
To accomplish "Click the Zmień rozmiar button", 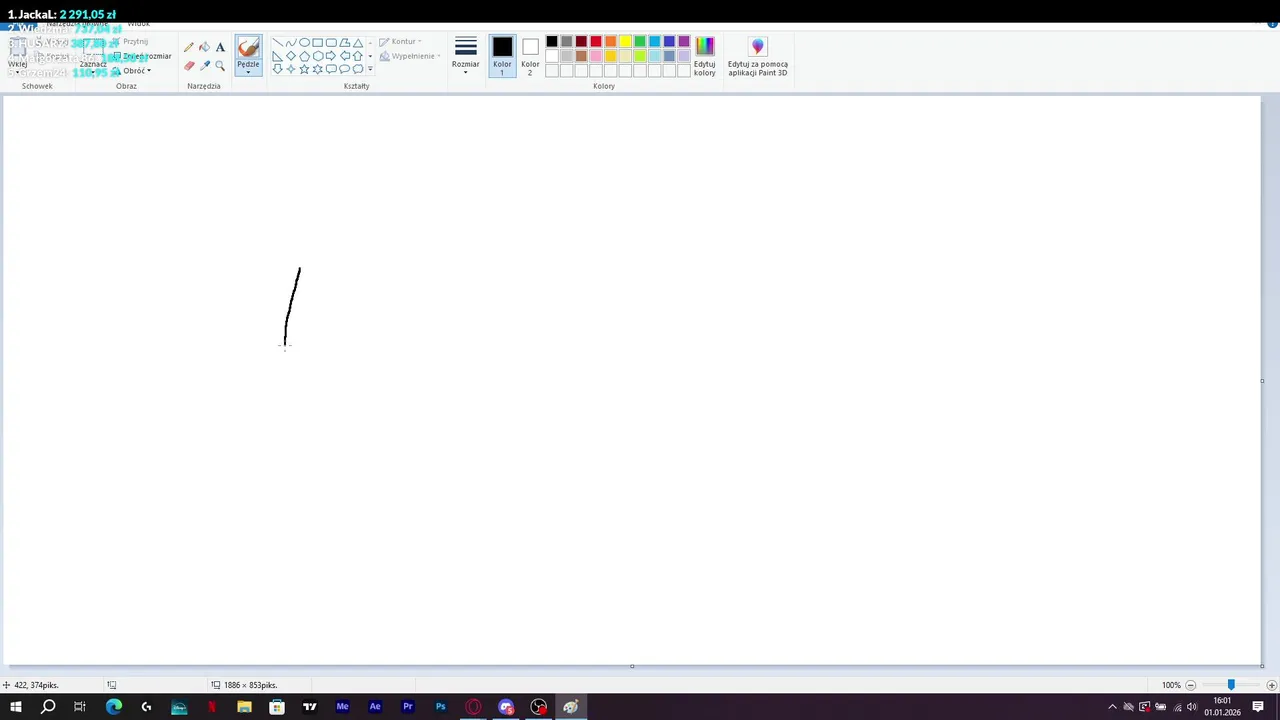I will click(142, 56).
